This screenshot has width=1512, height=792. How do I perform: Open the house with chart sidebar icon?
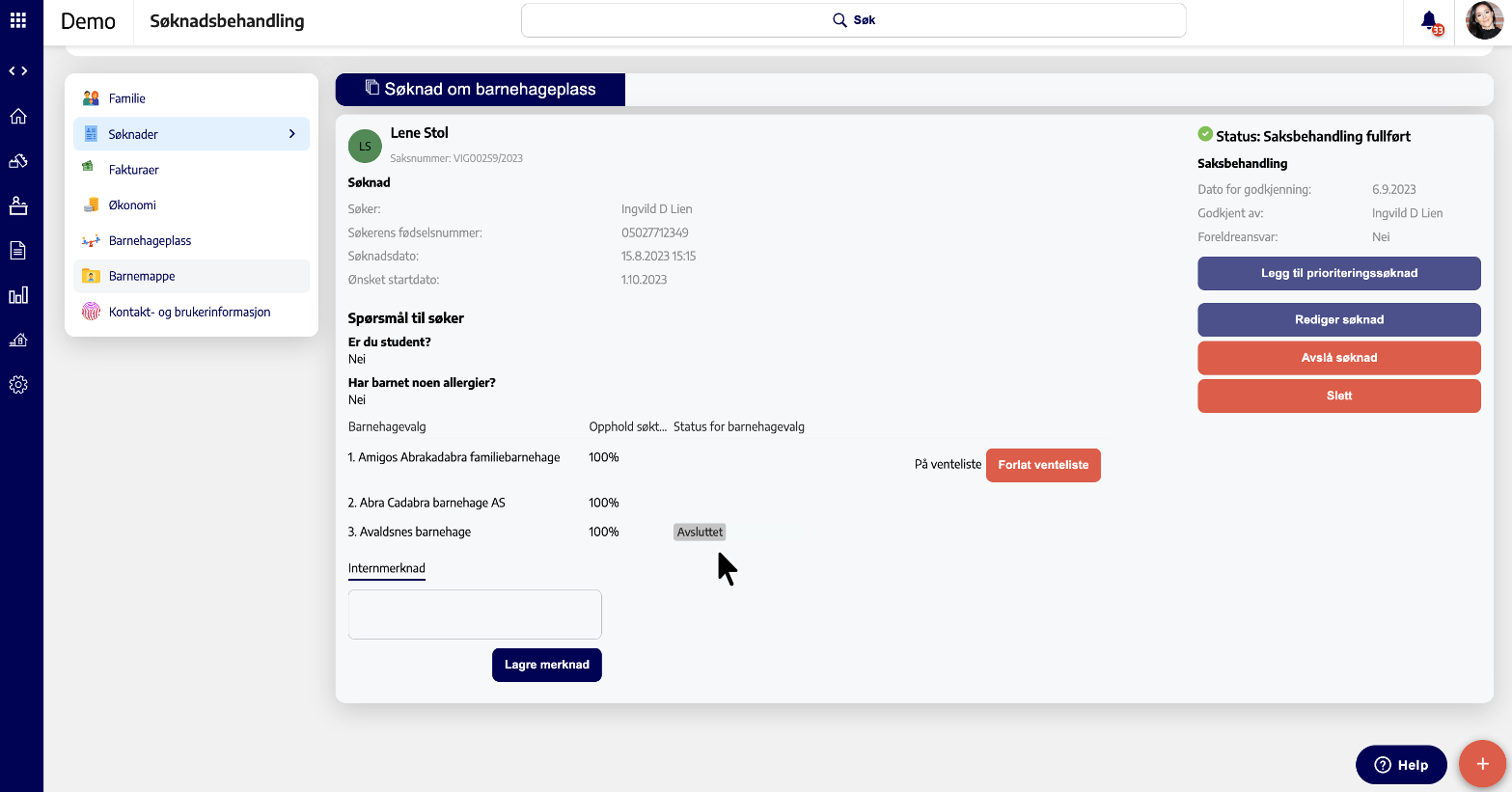18,340
